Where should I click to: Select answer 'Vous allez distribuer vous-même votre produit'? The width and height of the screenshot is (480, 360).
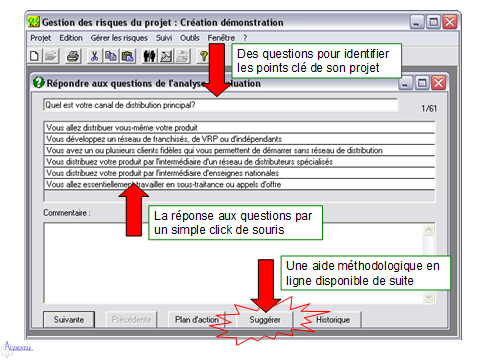(239, 128)
